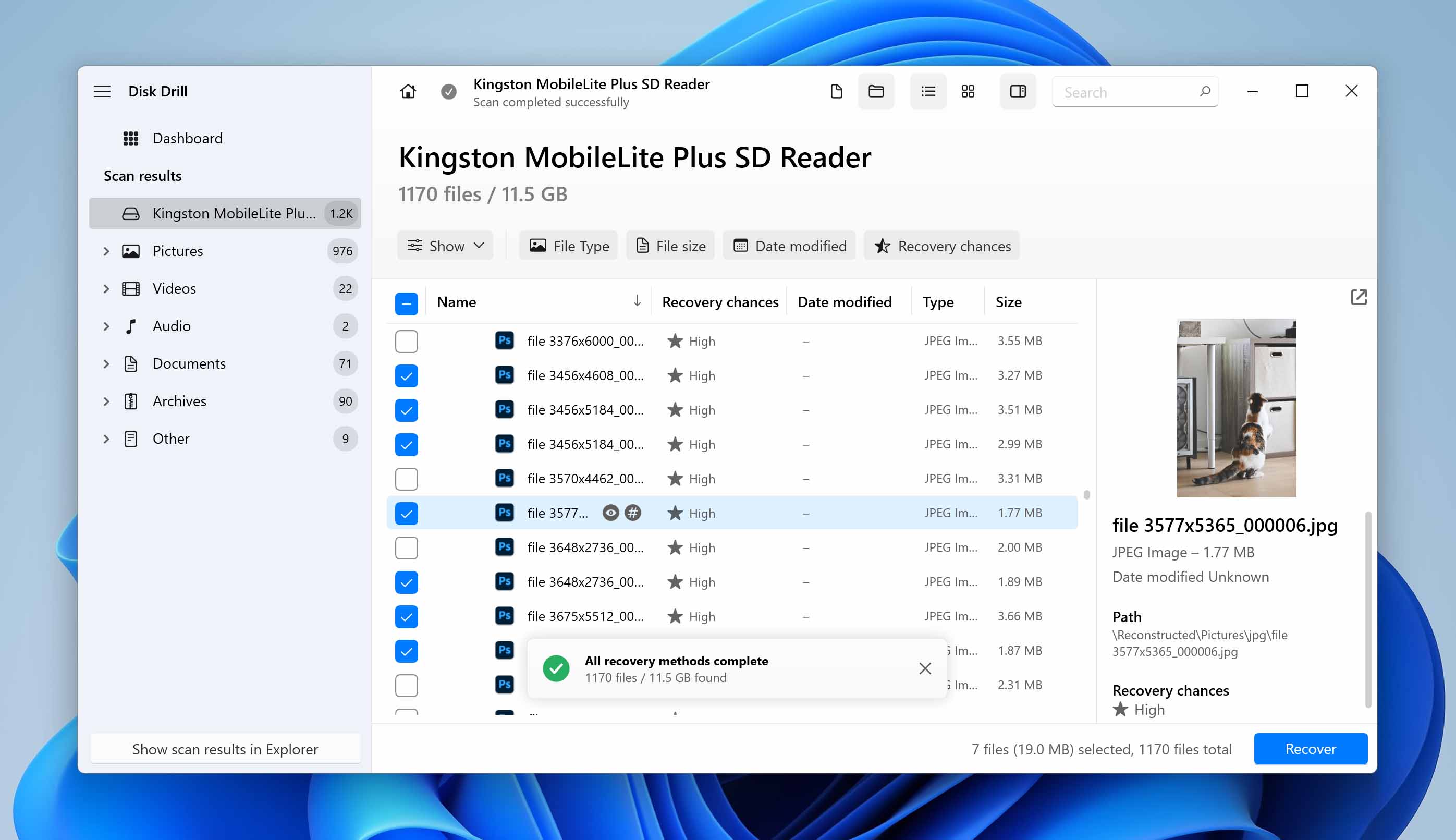1456x840 pixels.
Task: Select Videos in scan results
Action: 225,288
